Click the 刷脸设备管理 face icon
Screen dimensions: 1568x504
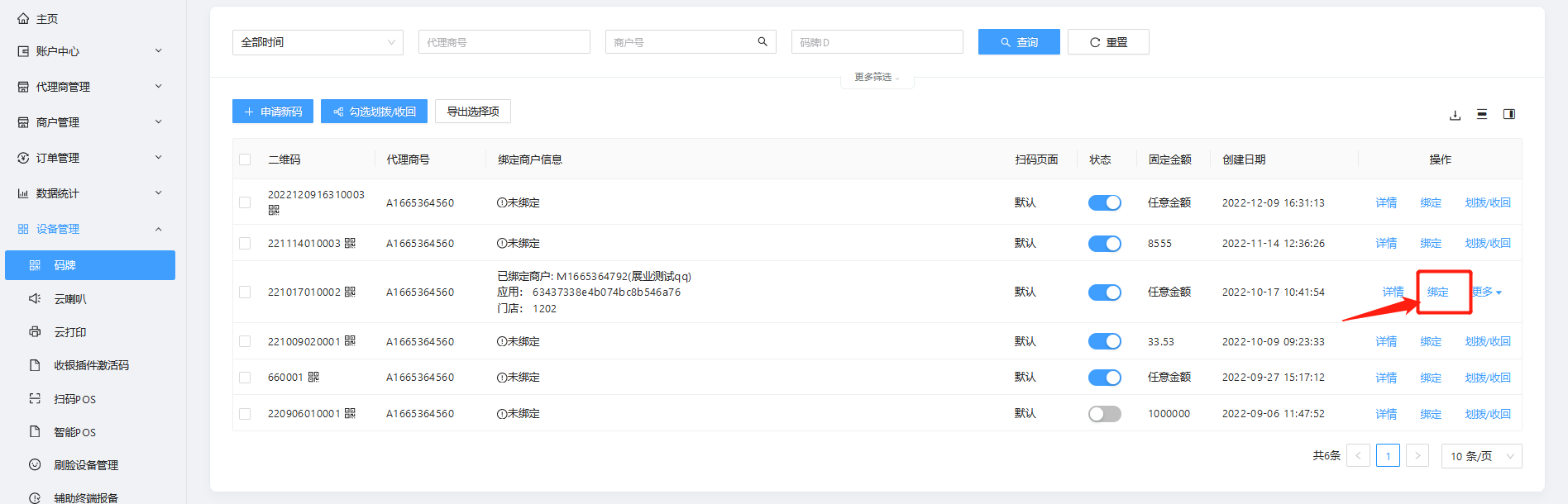(35, 464)
